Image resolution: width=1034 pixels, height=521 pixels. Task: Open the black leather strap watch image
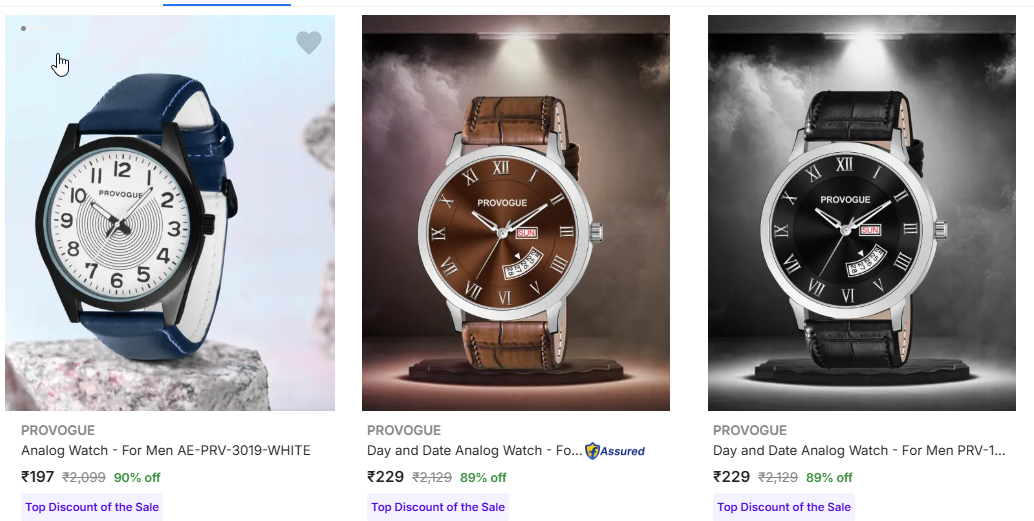coord(861,220)
